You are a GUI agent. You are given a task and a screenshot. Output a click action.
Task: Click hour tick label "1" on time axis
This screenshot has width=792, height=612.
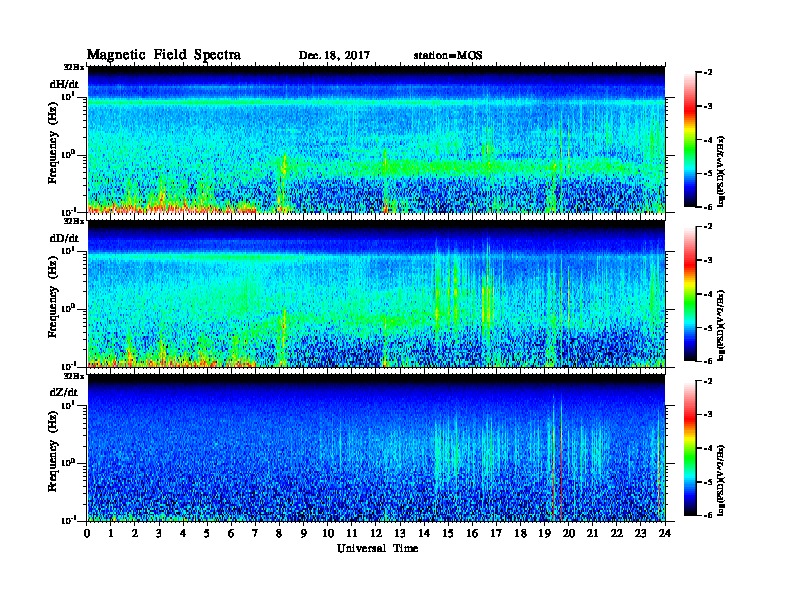tap(111, 533)
